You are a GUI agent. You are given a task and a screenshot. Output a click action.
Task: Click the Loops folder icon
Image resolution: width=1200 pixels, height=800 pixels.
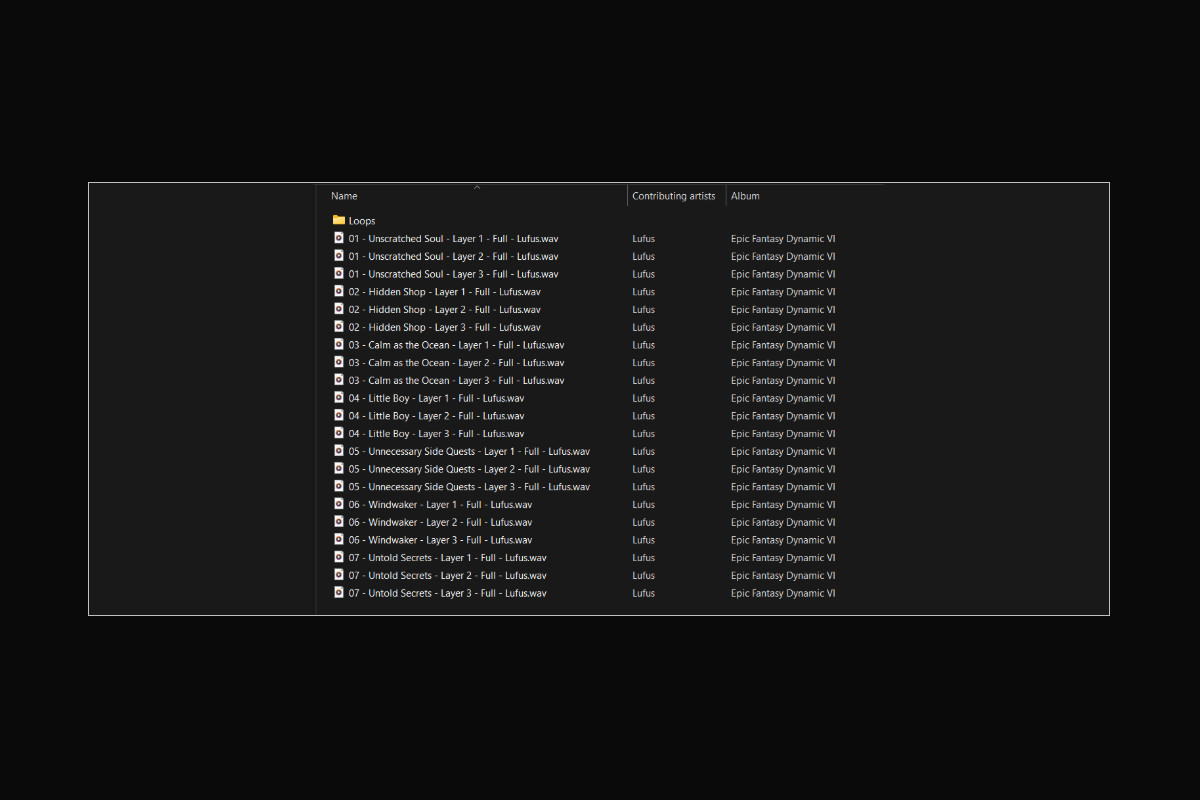pos(338,220)
